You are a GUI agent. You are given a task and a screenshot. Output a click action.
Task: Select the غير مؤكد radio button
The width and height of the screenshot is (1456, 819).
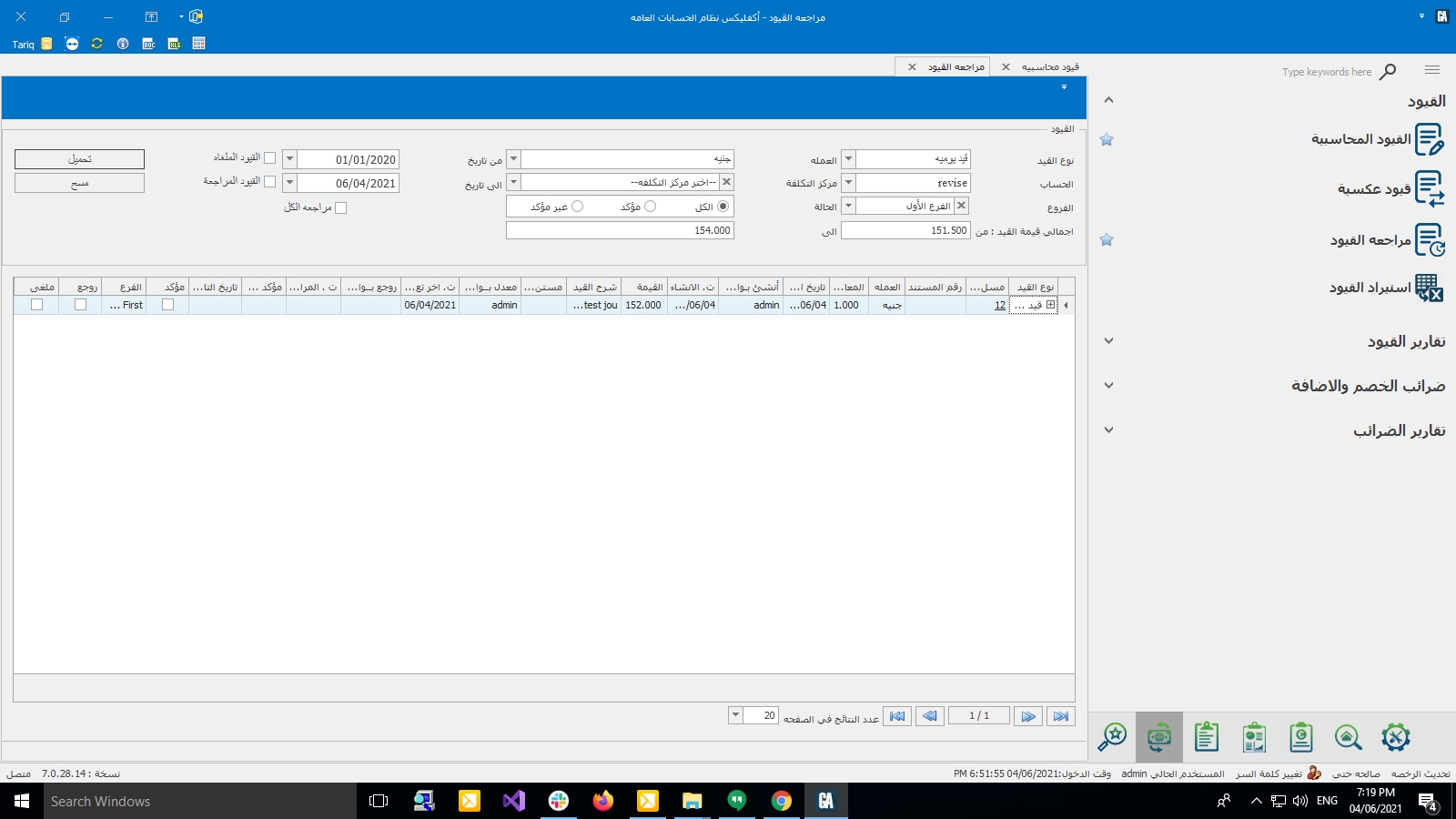pyautogui.click(x=577, y=207)
